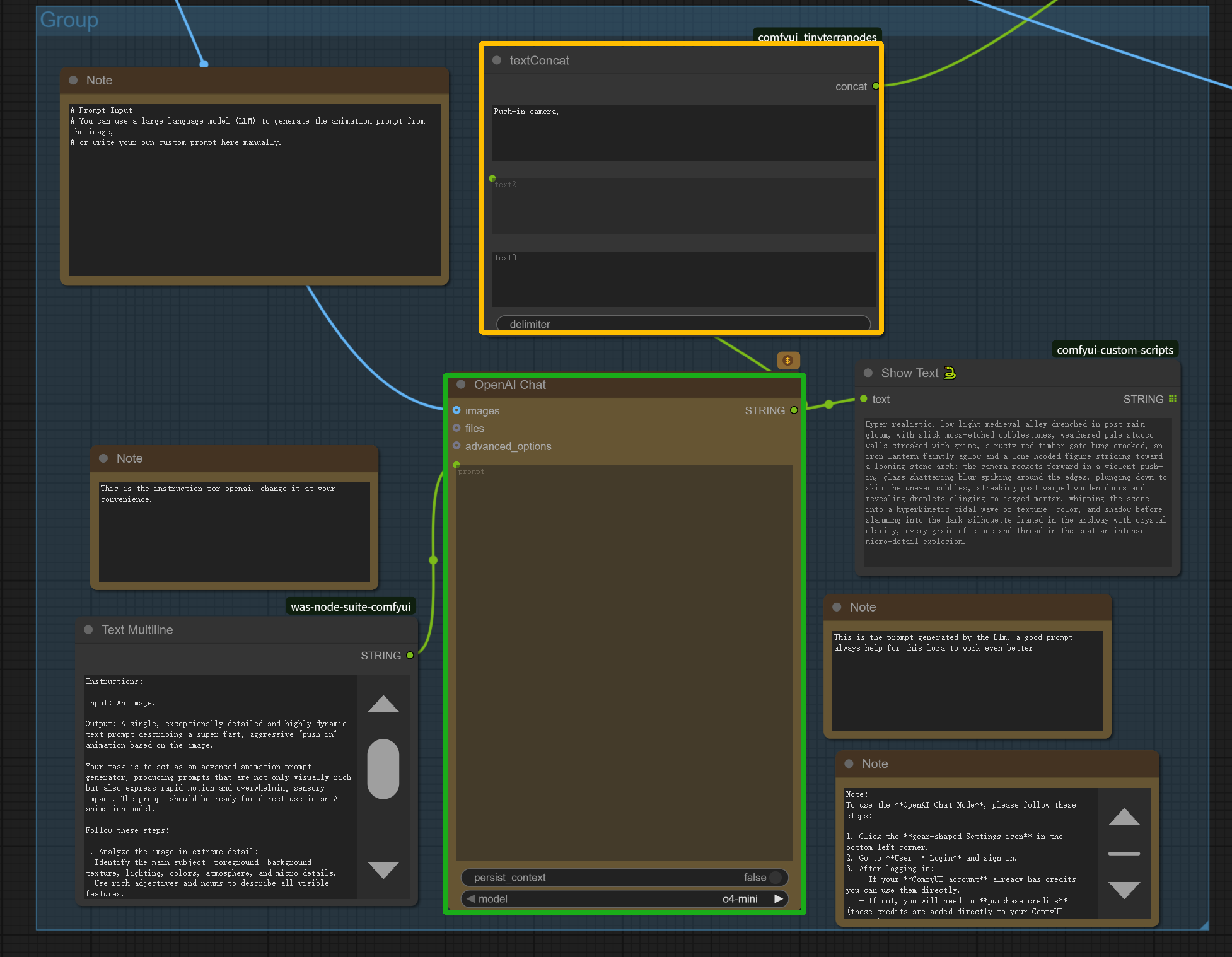The width and height of the screenshot is (1232, 957).
Task: Collapse the openai instruction Note node dot
Action: [x=103, y=459]
